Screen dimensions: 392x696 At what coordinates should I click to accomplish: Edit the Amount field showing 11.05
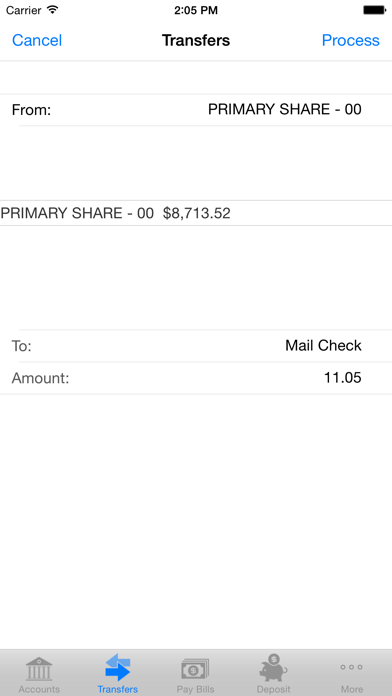[196, 378]
